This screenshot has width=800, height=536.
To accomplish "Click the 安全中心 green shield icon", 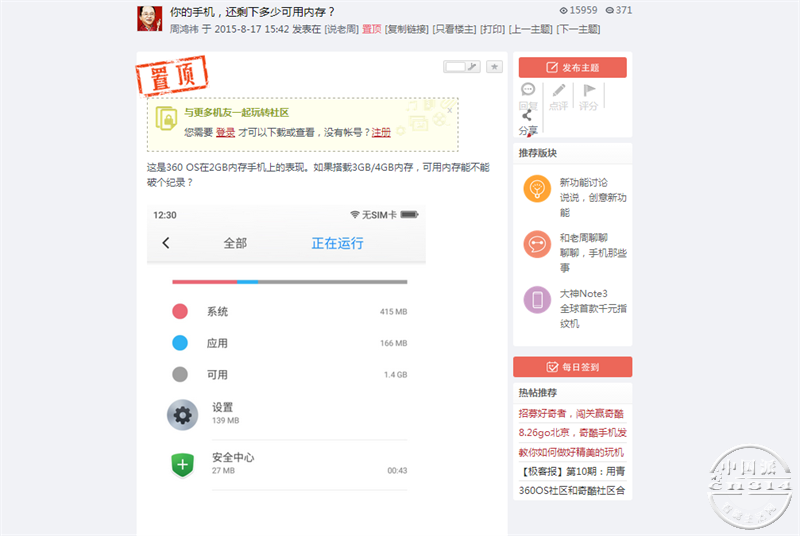I will 182,465.
